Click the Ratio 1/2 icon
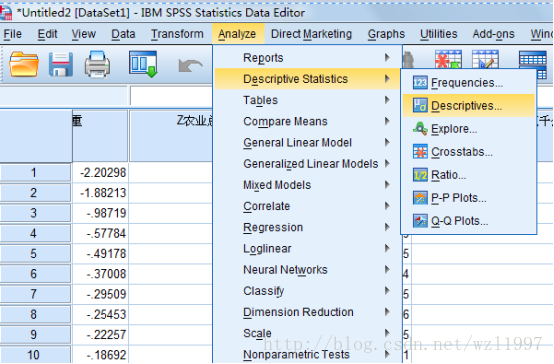The image size is (554, 364). click(x=420, y=175)
